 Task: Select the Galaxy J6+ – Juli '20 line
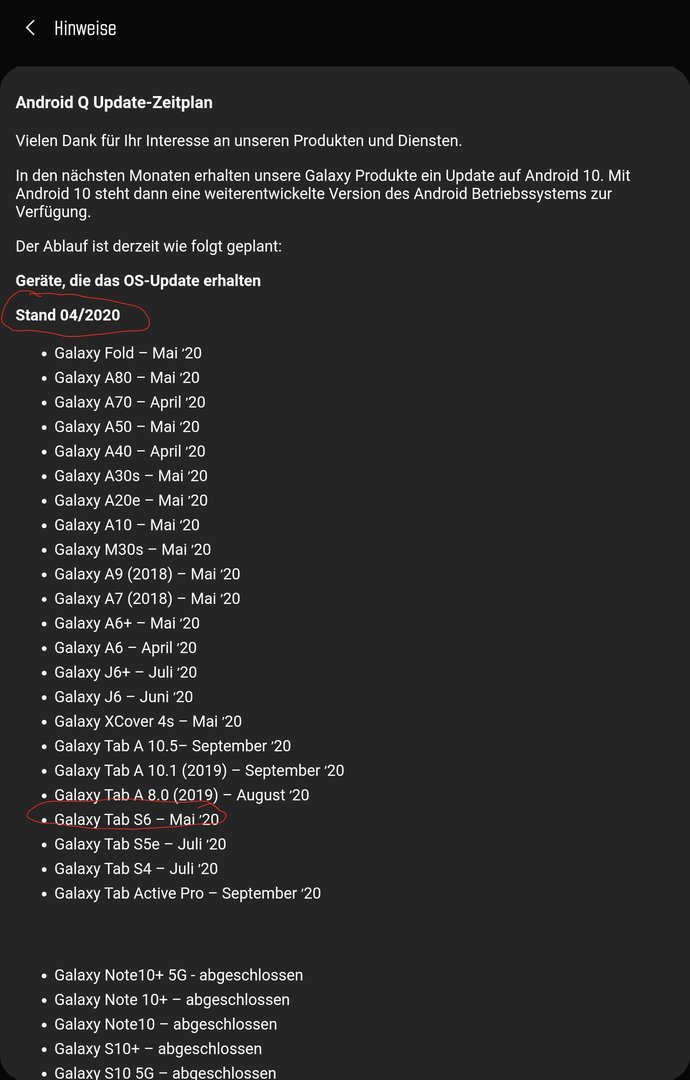[x=125, y=672]
